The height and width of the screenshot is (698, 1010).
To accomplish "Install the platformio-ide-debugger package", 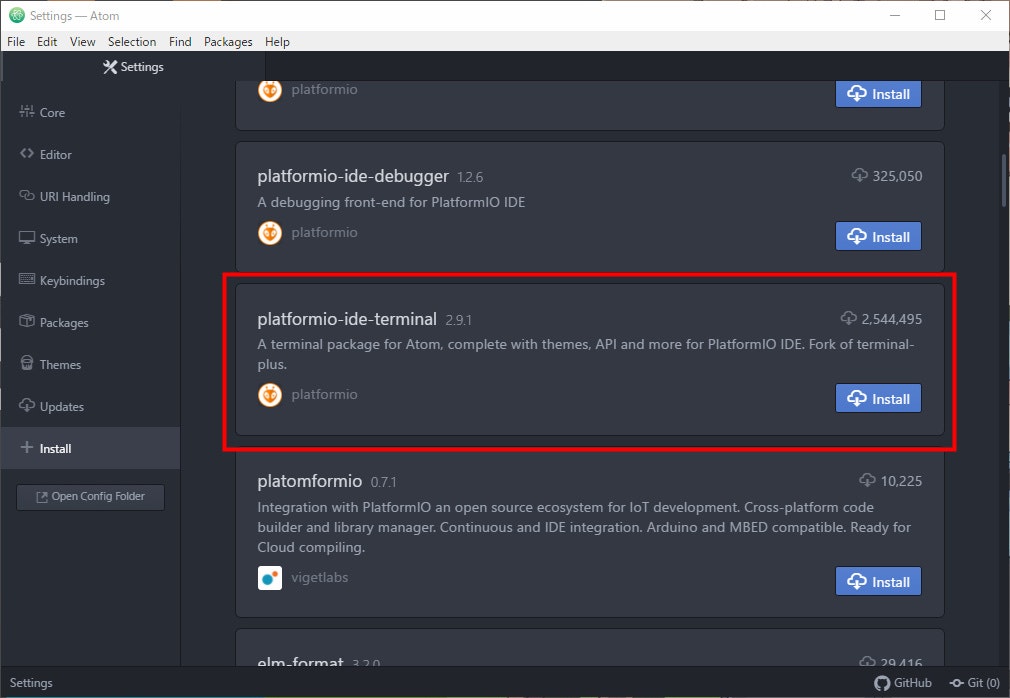I will click(878, 236).
